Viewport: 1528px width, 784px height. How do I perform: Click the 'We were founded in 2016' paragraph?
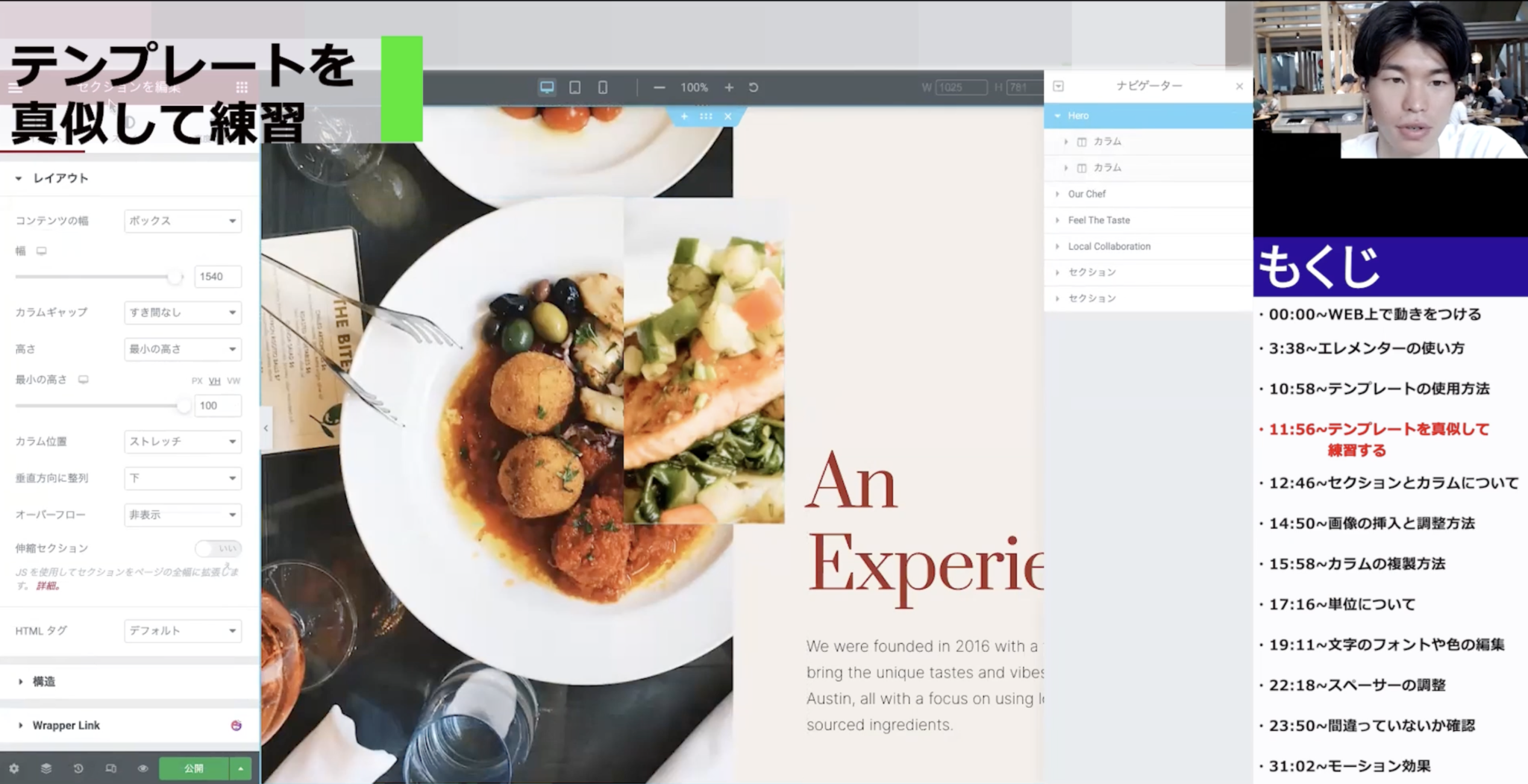tap(925, 685)
